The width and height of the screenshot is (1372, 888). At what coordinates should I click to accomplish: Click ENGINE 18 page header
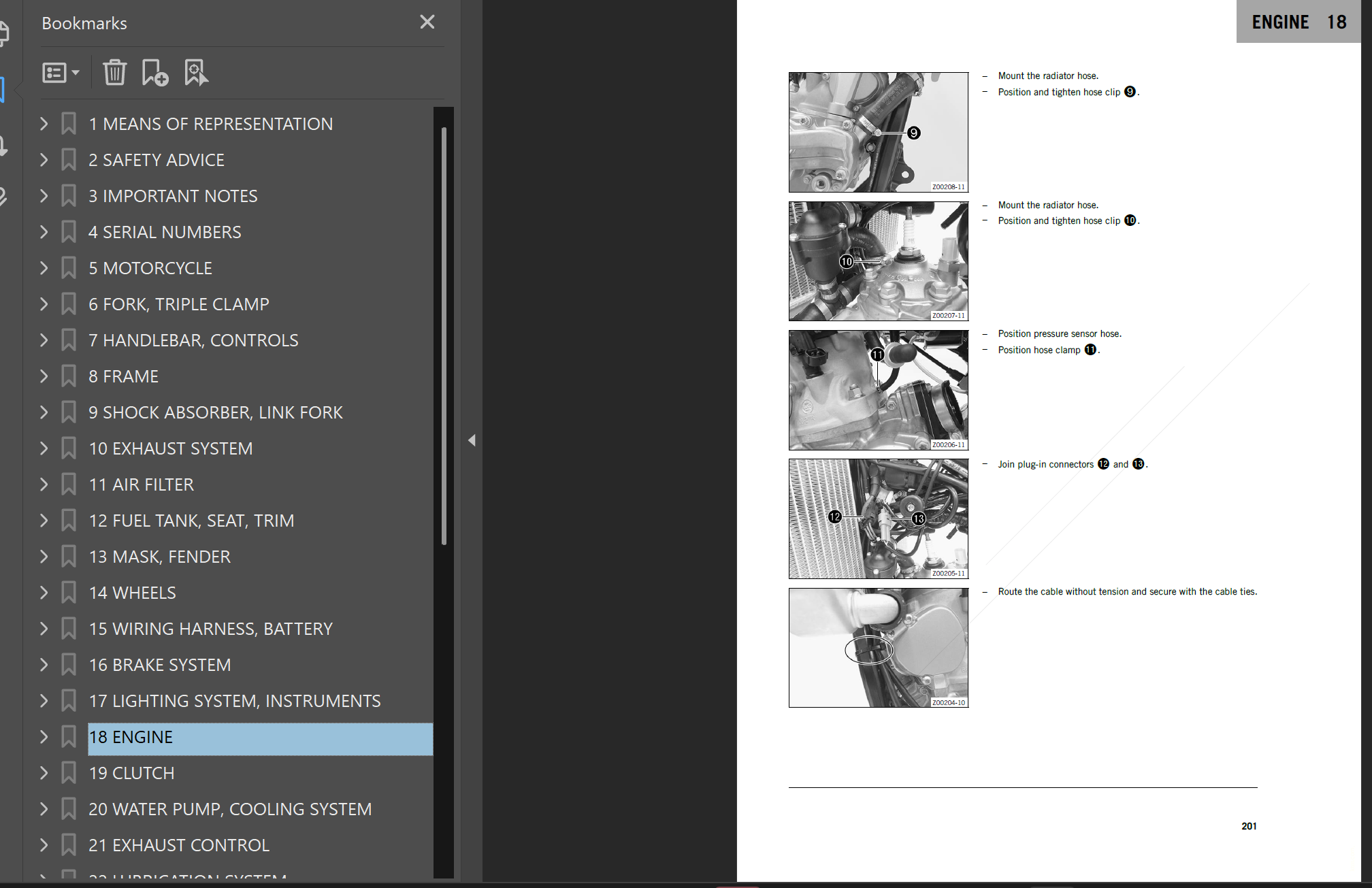(1298, 22)
